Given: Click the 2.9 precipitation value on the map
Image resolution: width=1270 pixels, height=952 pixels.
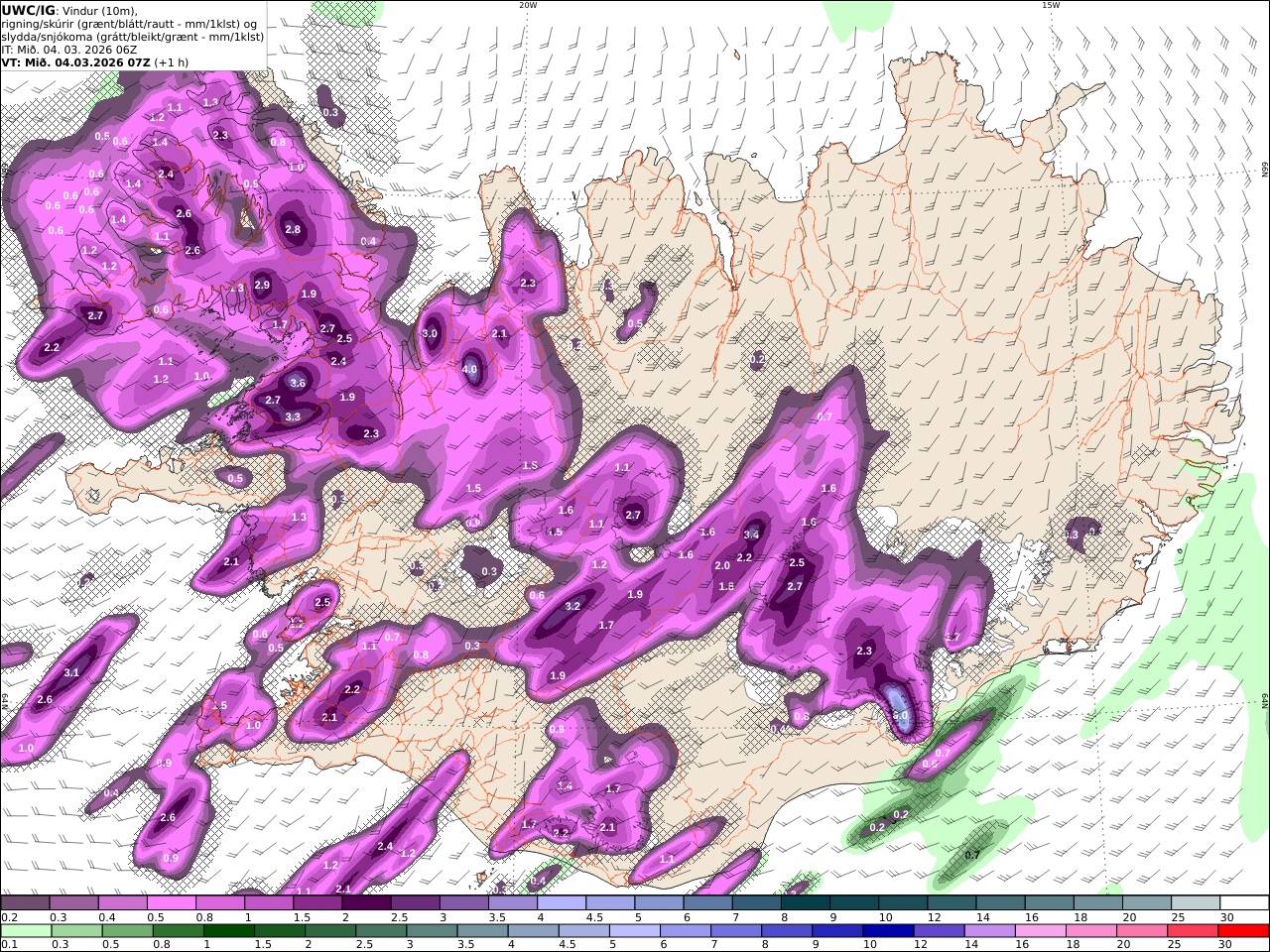Looking at the screenshot, I should 262,285.
